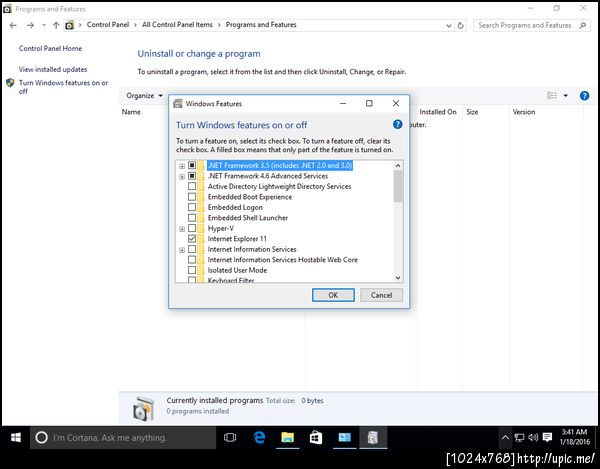Sort by the Installed On column
The image size is (600, 469).
[438, 112]
